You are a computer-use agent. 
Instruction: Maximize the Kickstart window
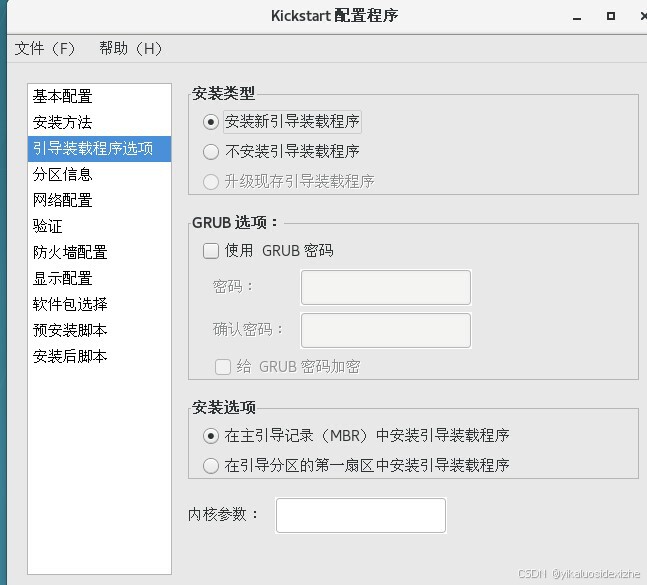[x=611, y=16]
